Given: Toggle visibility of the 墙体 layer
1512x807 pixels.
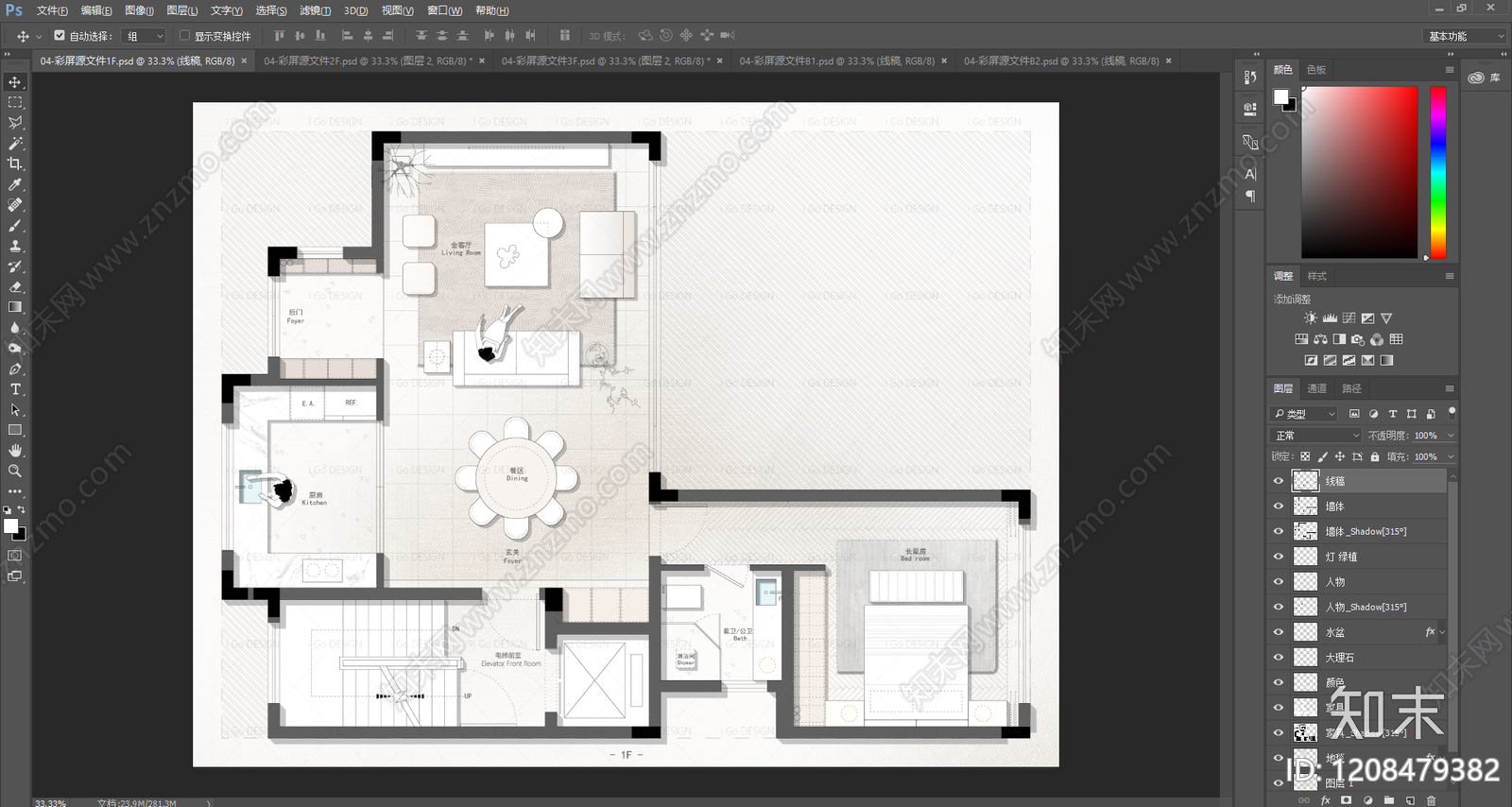Looking at the screenshot, I should [x=1279, y=507].
